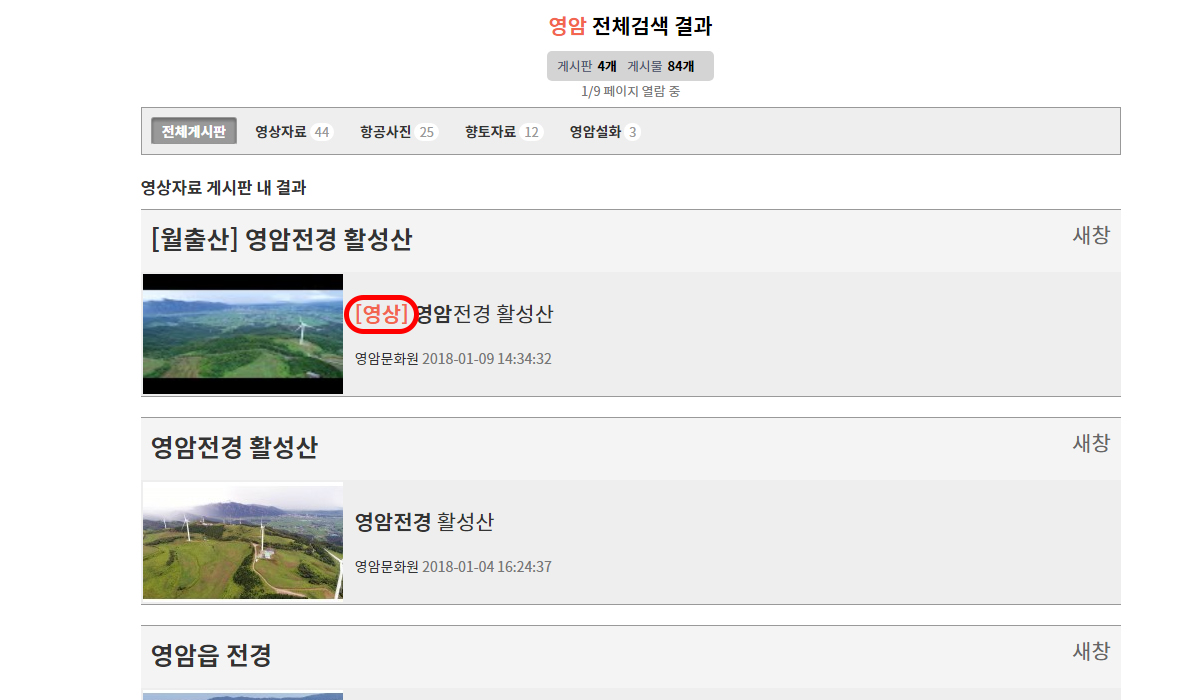1200x700 pixels.
Task: Switch to the 영암설화 tab
Action: pos(595,131)
